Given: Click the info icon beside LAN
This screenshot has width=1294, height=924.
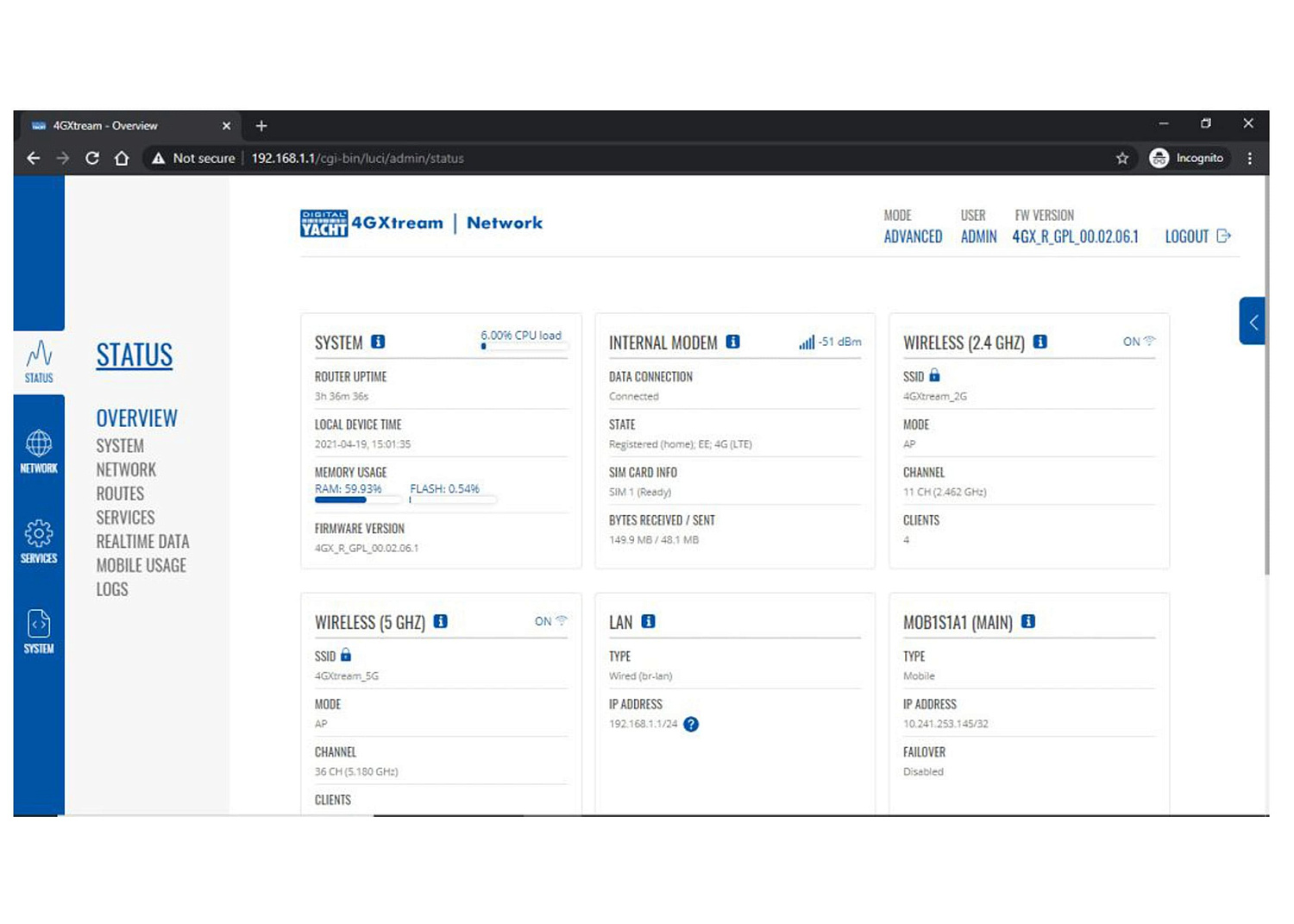Looking at the screenshot, I should click(x=649, y=621).
